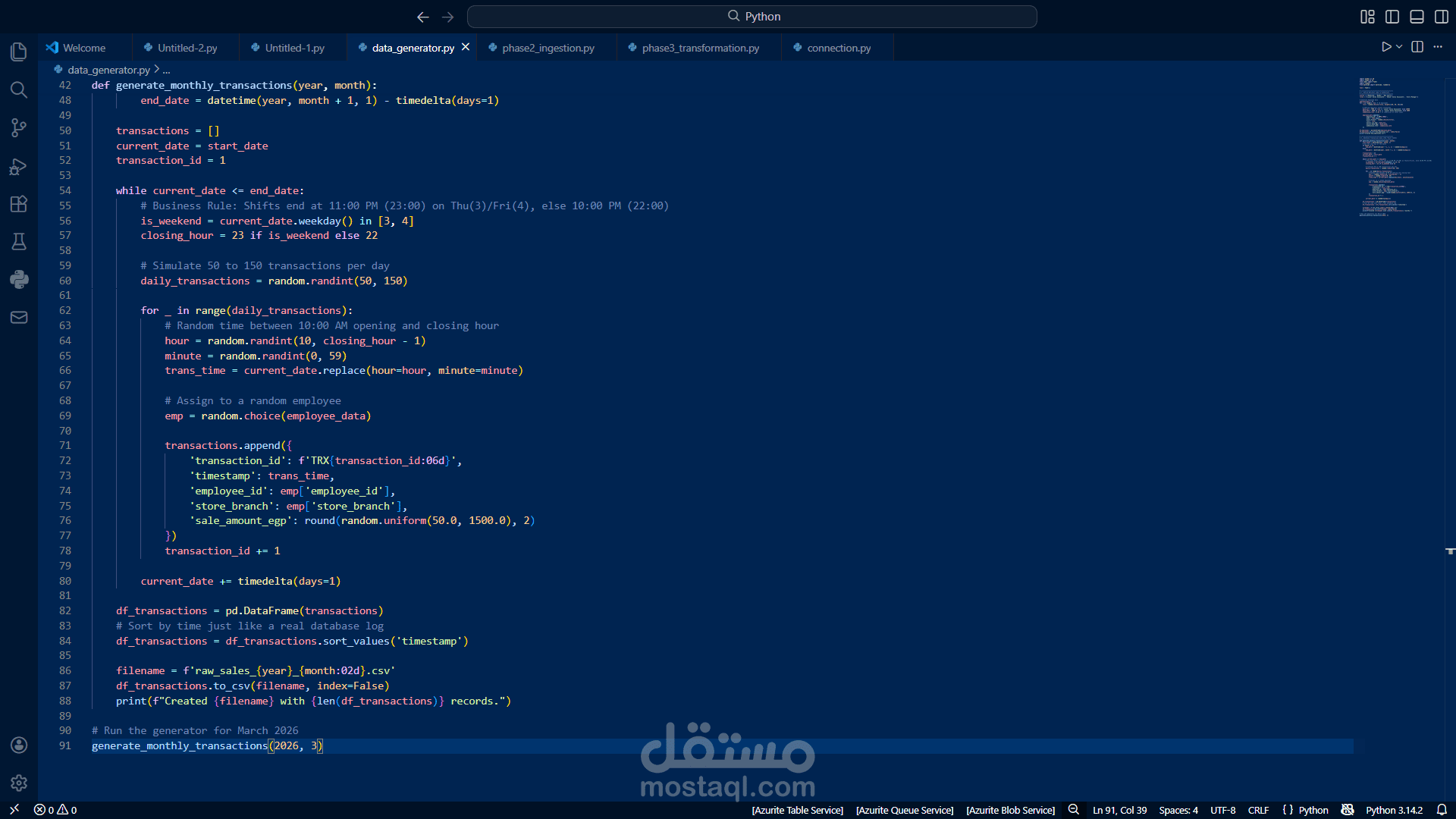The image size is (1456, 819).
Task: Expand the Run Python File dropdown arrow
Action: 1400,47
